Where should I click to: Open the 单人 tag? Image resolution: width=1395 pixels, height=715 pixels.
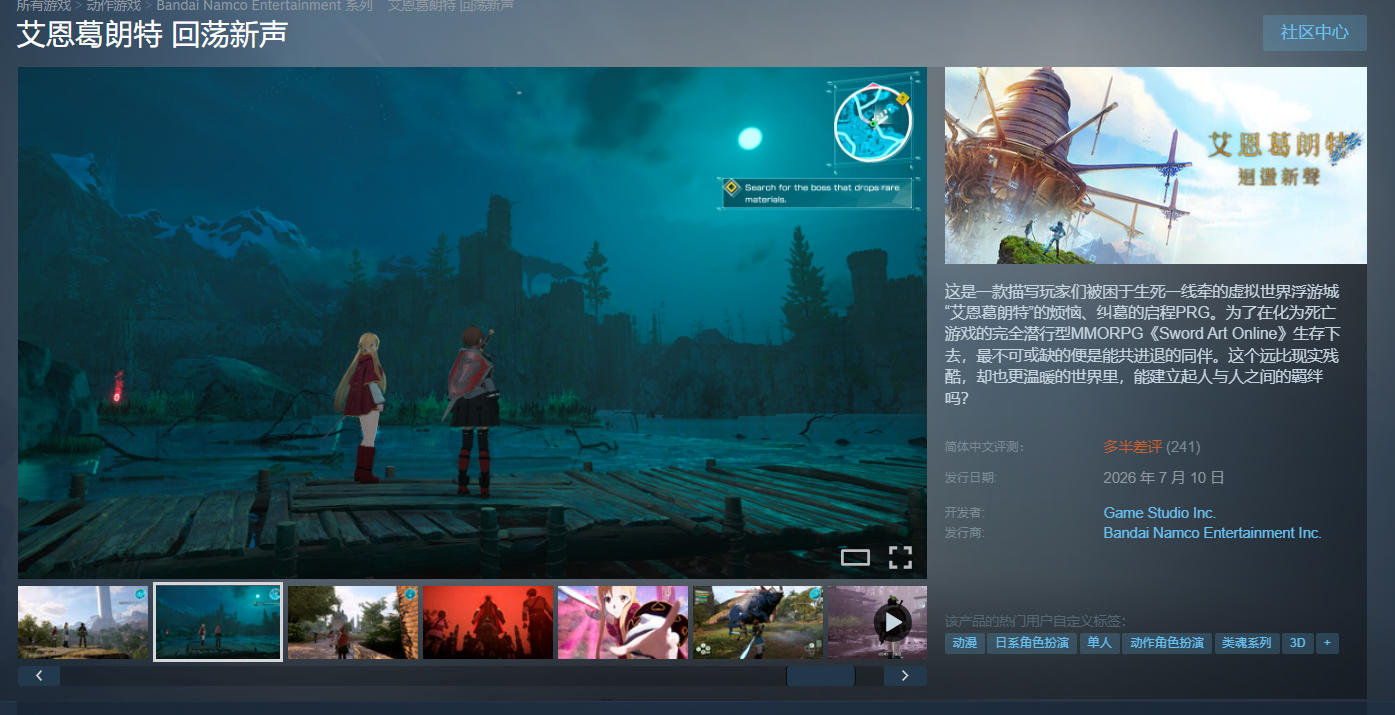pos(1099,643)
